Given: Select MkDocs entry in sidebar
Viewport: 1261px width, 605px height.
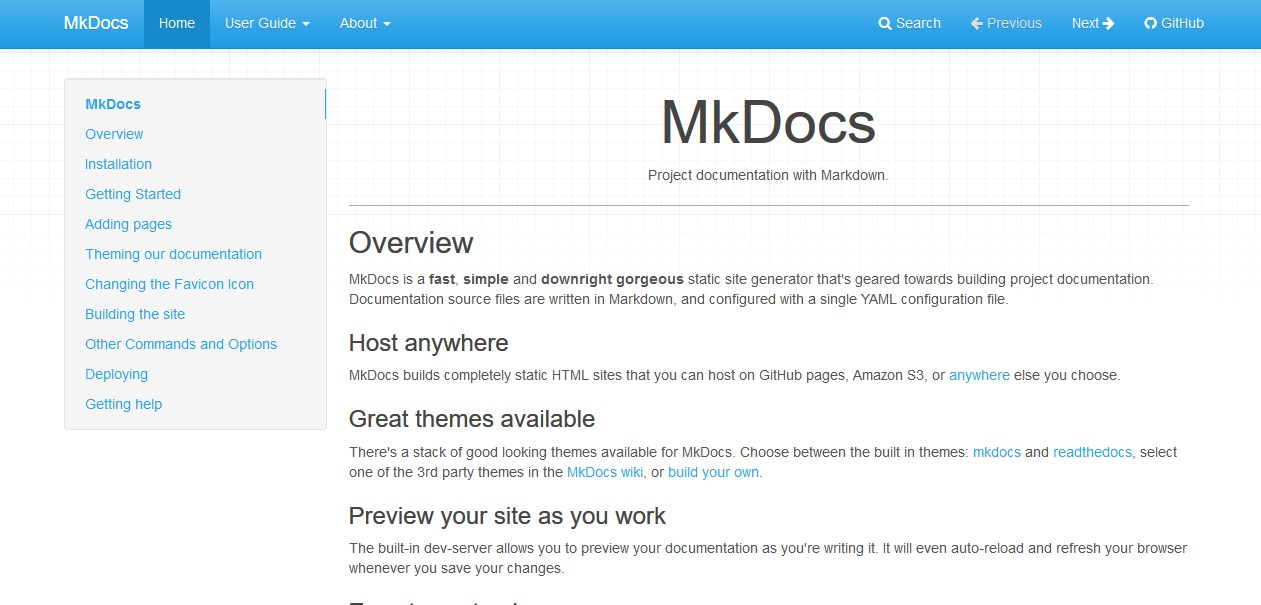Looking at the screenshot, I should (x=113, y=104).
